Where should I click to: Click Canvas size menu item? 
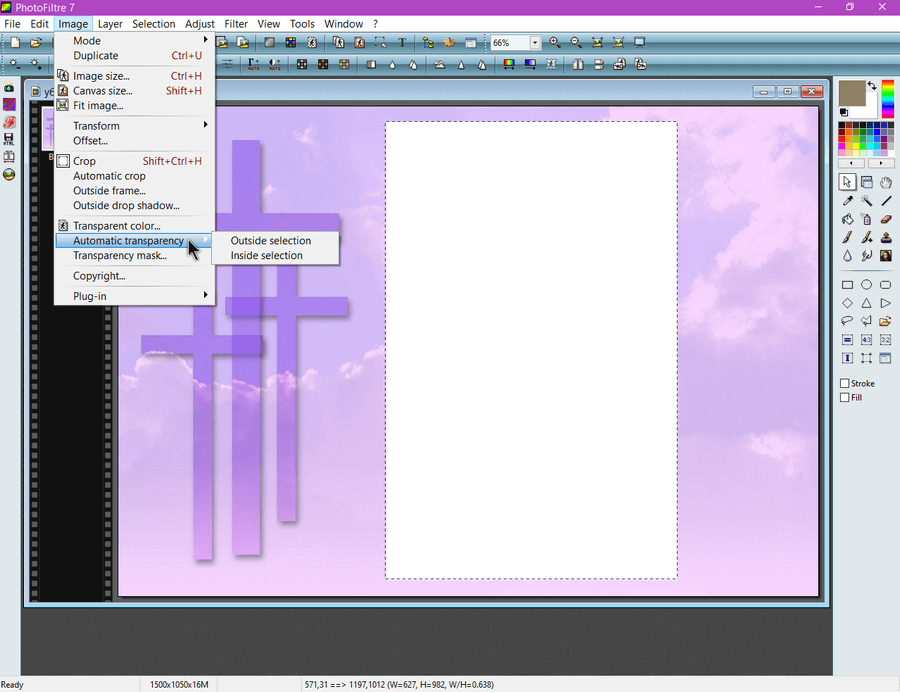coord(135,91)
